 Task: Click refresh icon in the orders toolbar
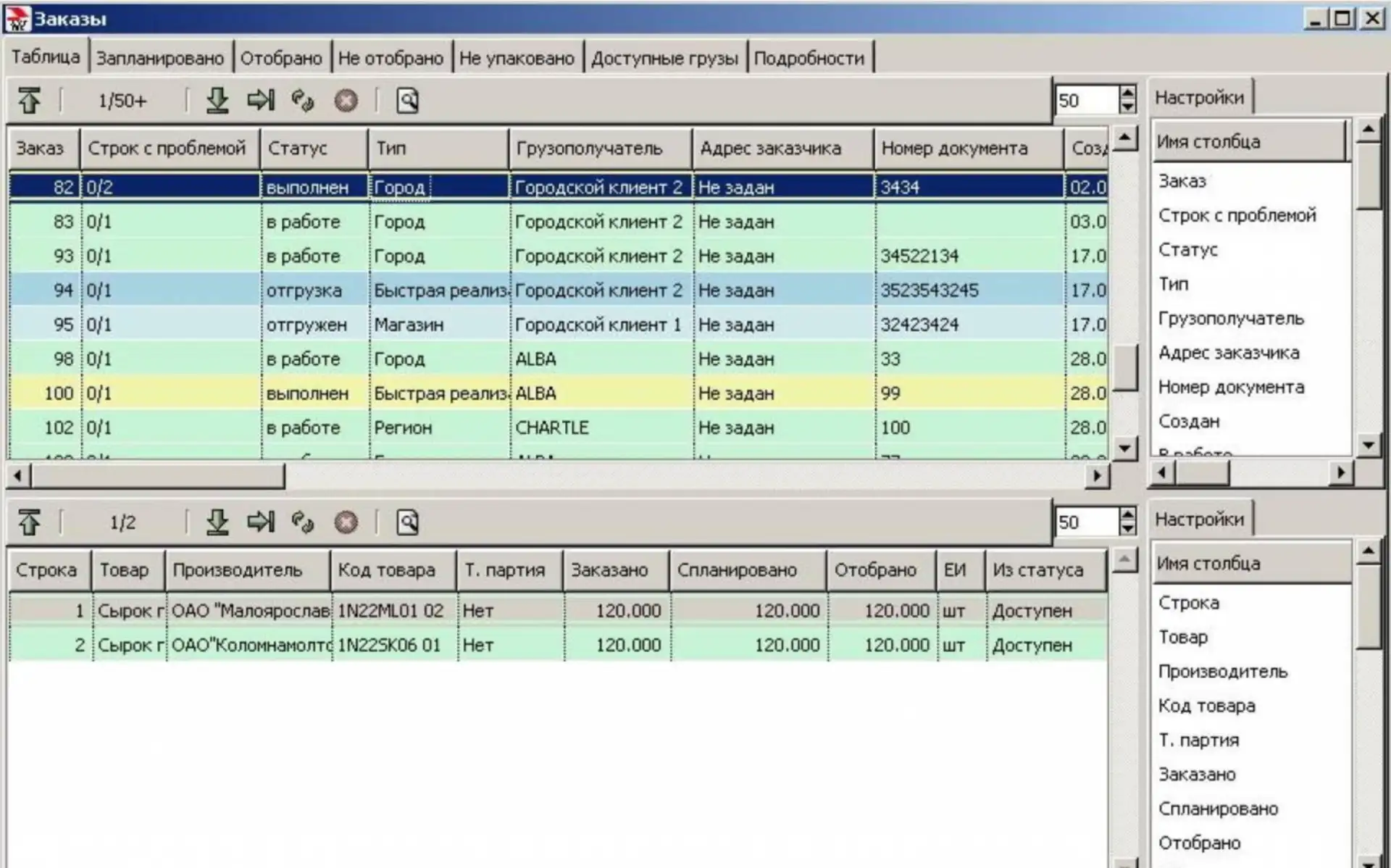tap(303, 100)
